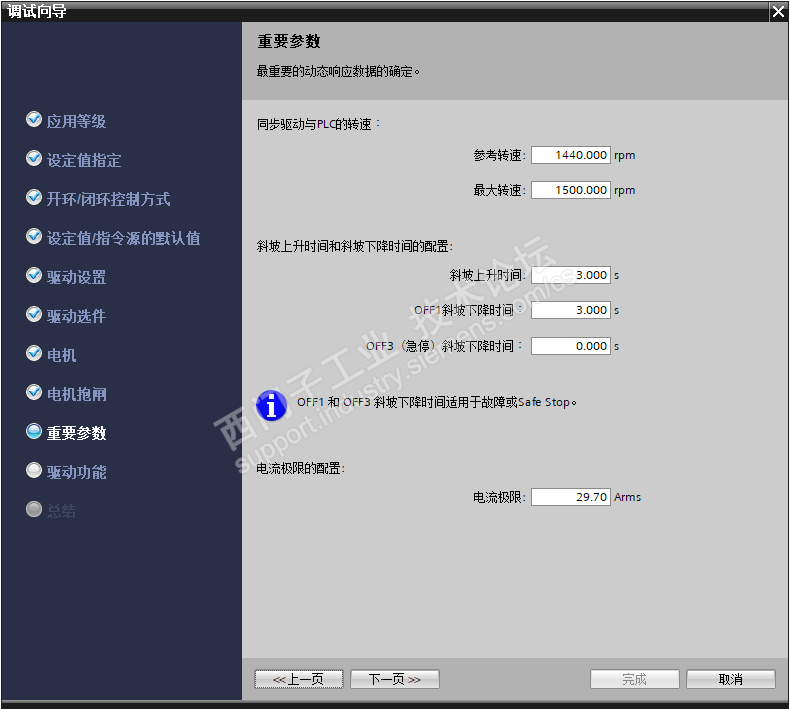
Task: Click the OFF1 和 OFF3 info note text
Action: [x=437, y=402]
